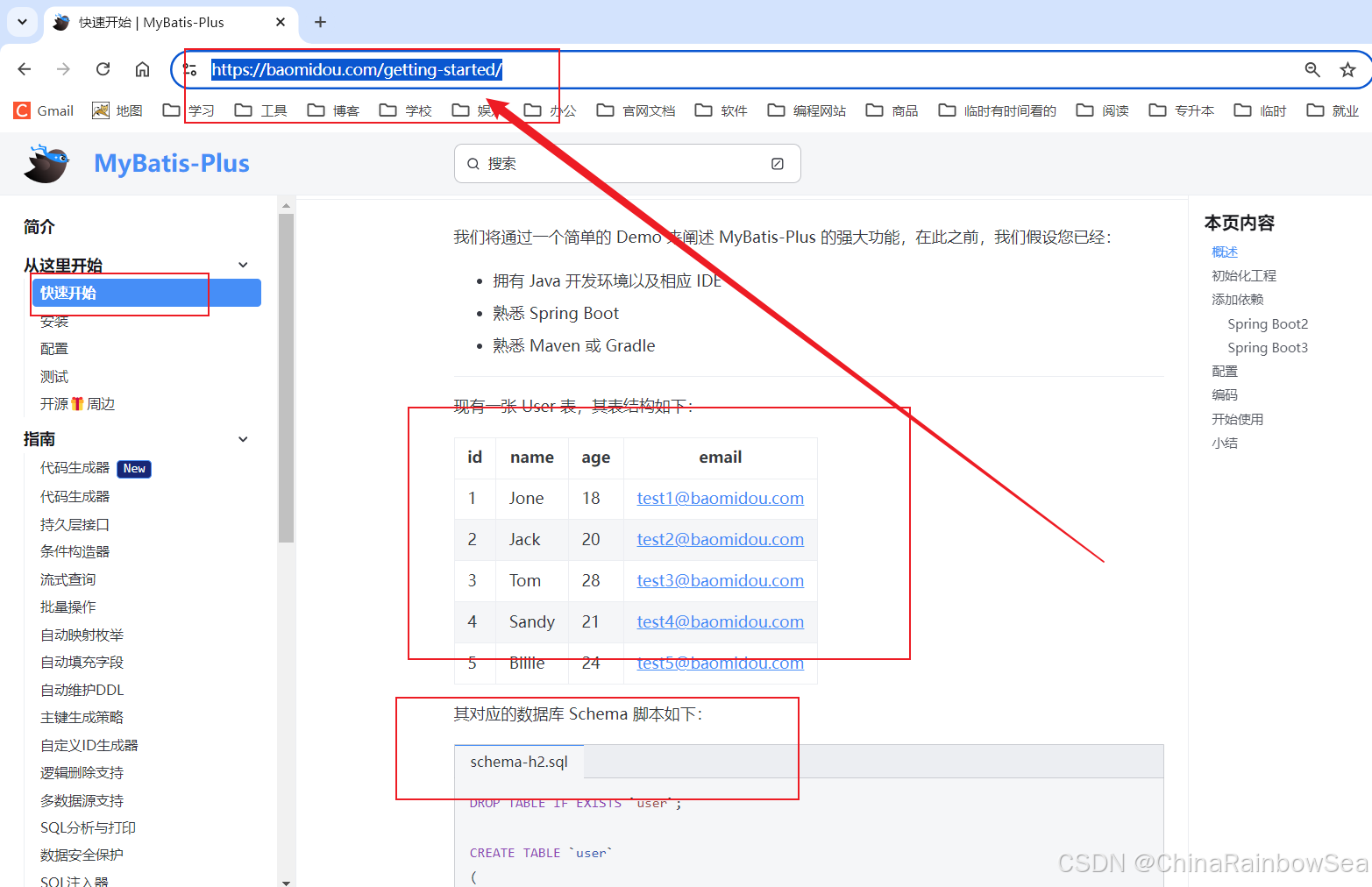This screenshot has width=1372, height=887.
Task: Click the test4@baomidou.com email link
Action: [720, 621]
